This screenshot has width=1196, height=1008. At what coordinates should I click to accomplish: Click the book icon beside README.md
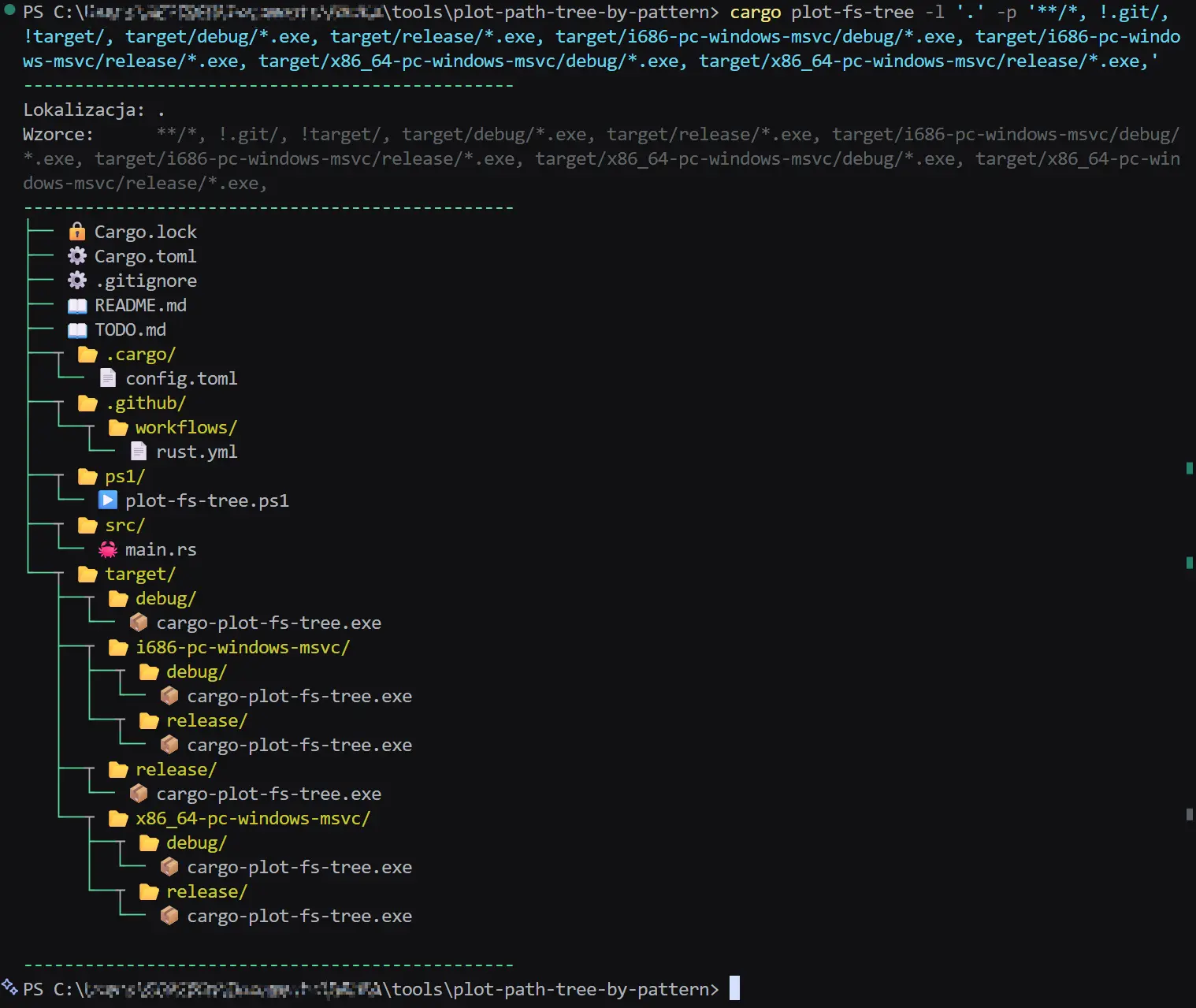(77, 306)
